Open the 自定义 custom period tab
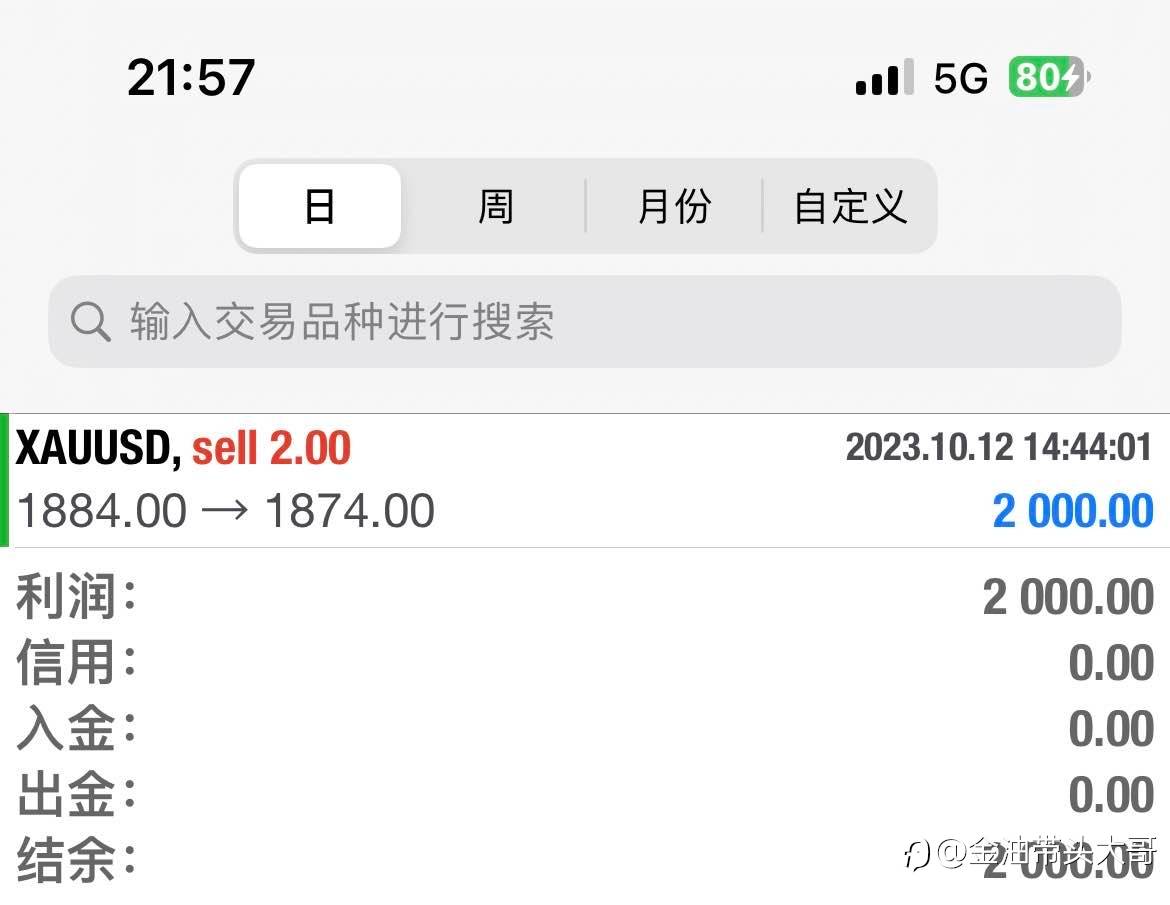The image size is (1170, 905). 850,206
